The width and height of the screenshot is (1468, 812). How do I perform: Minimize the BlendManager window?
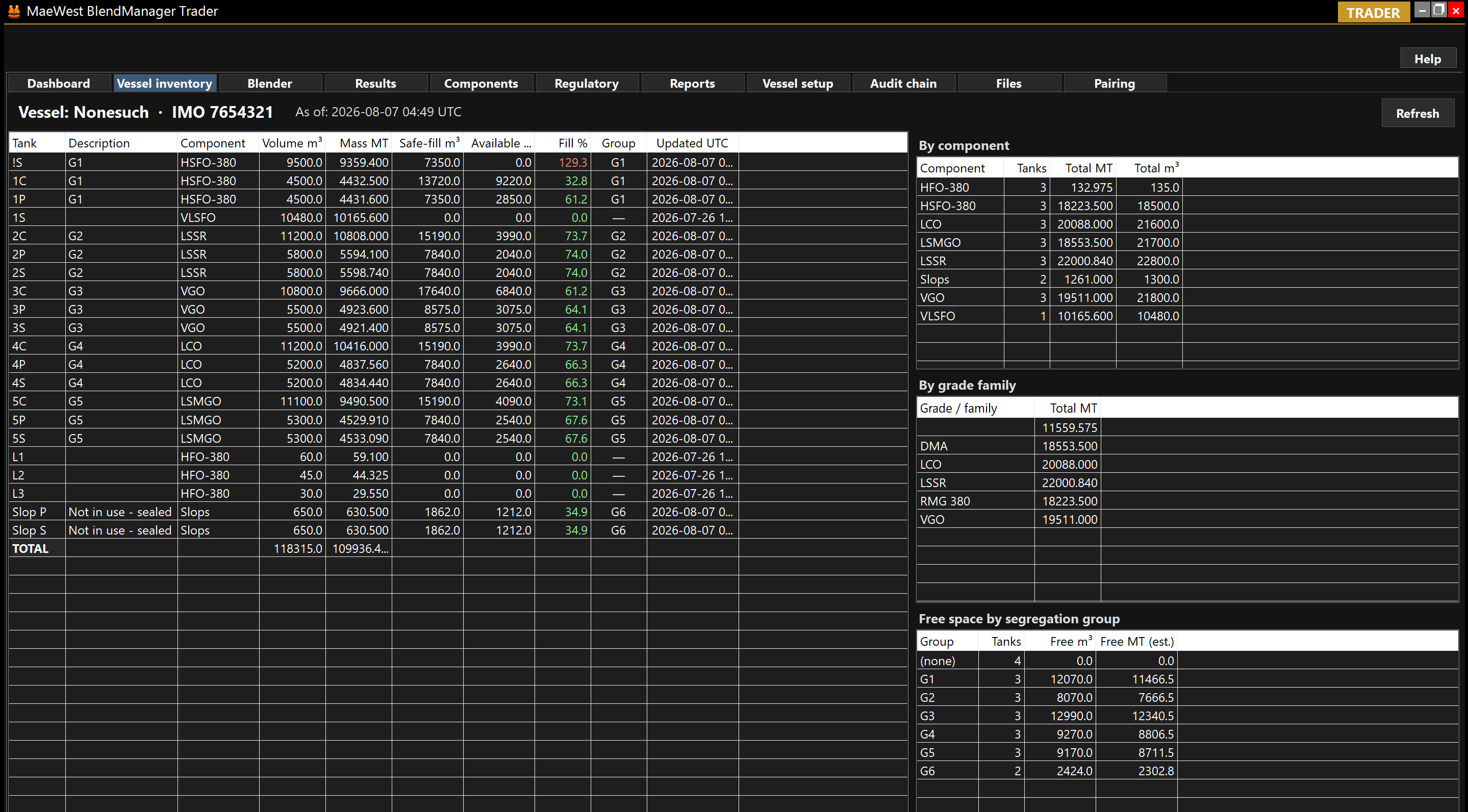(x=1423, y=10)
